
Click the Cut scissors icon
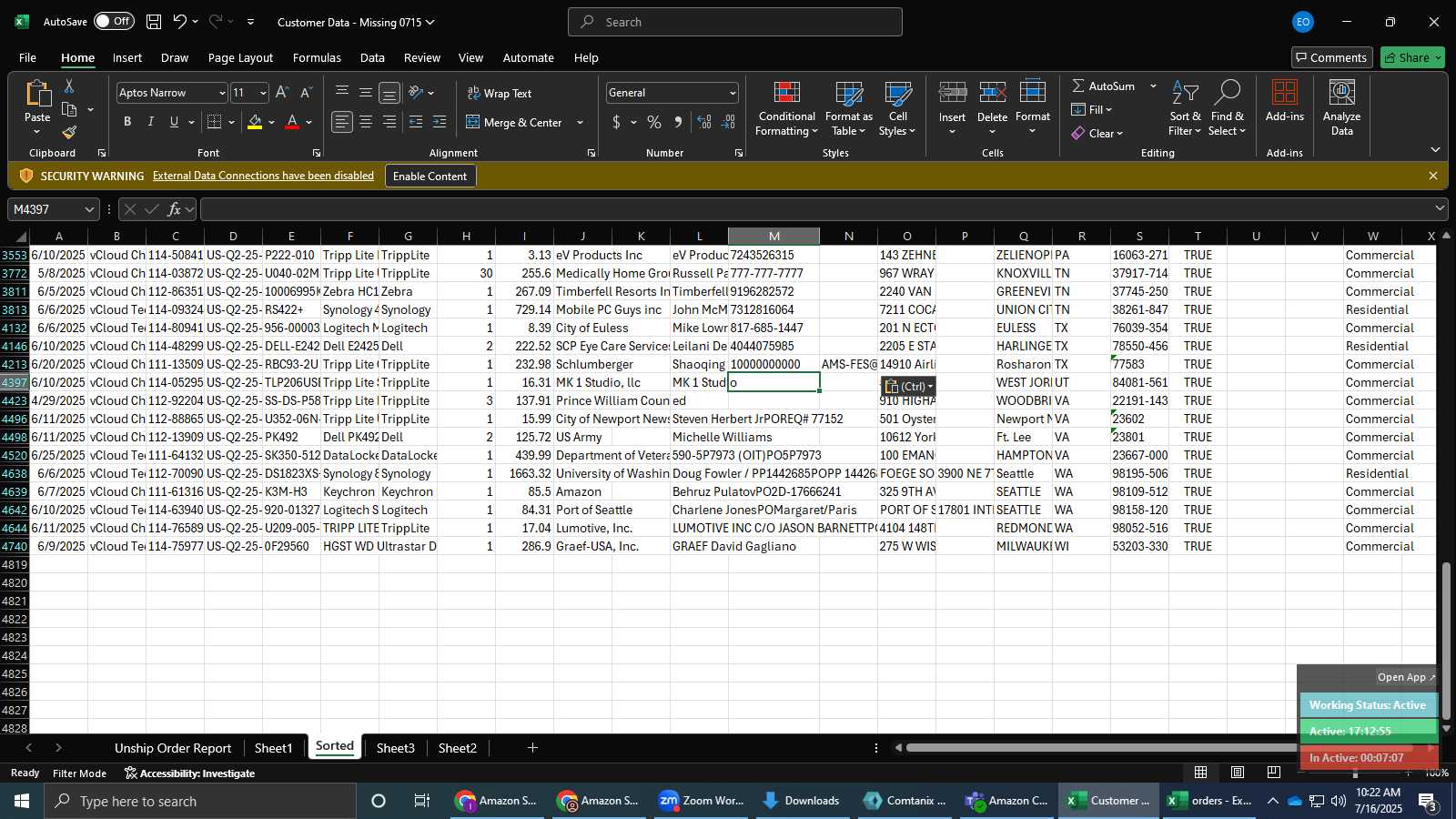[69, 86]
